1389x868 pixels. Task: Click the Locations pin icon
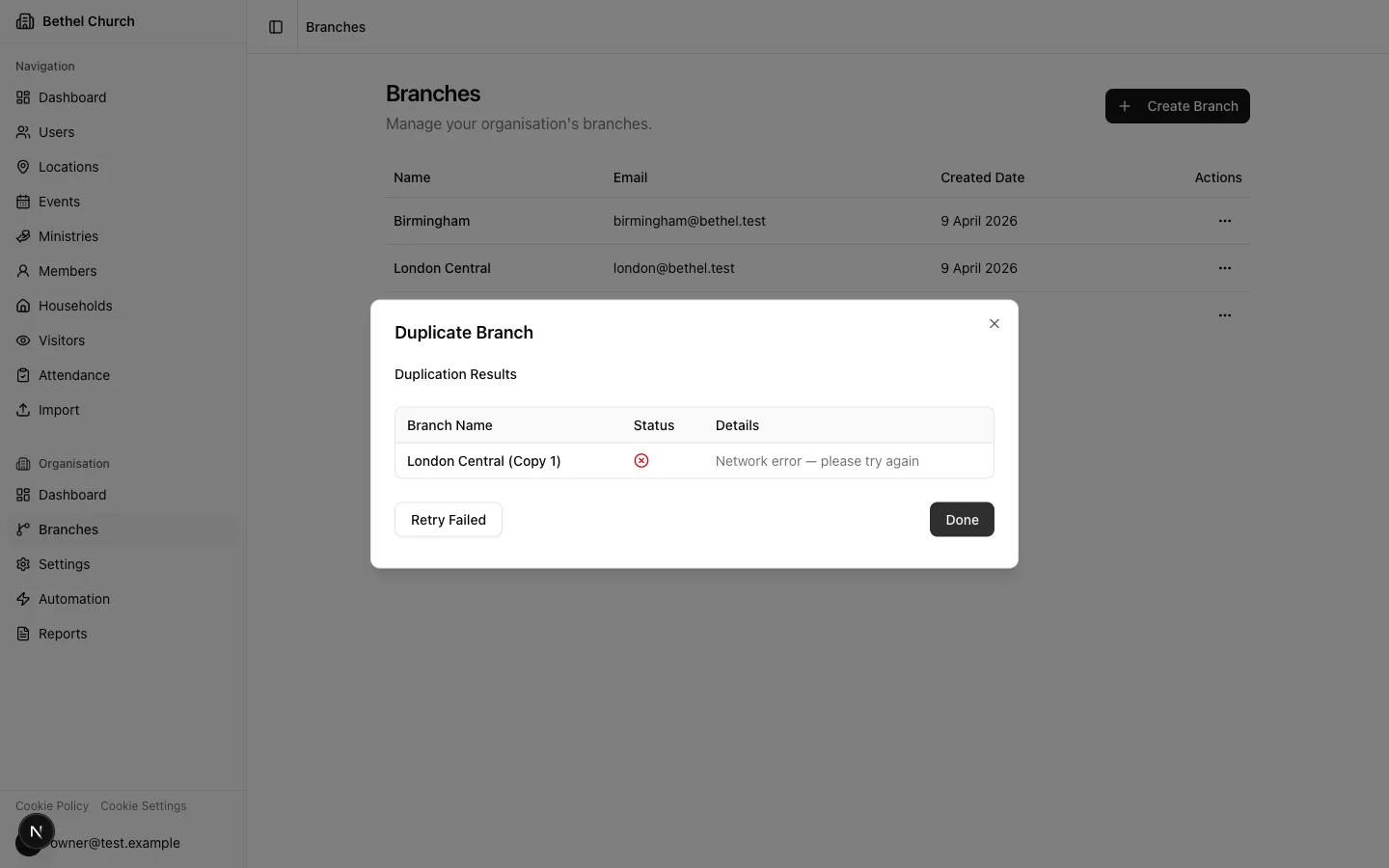pos(23,167)
